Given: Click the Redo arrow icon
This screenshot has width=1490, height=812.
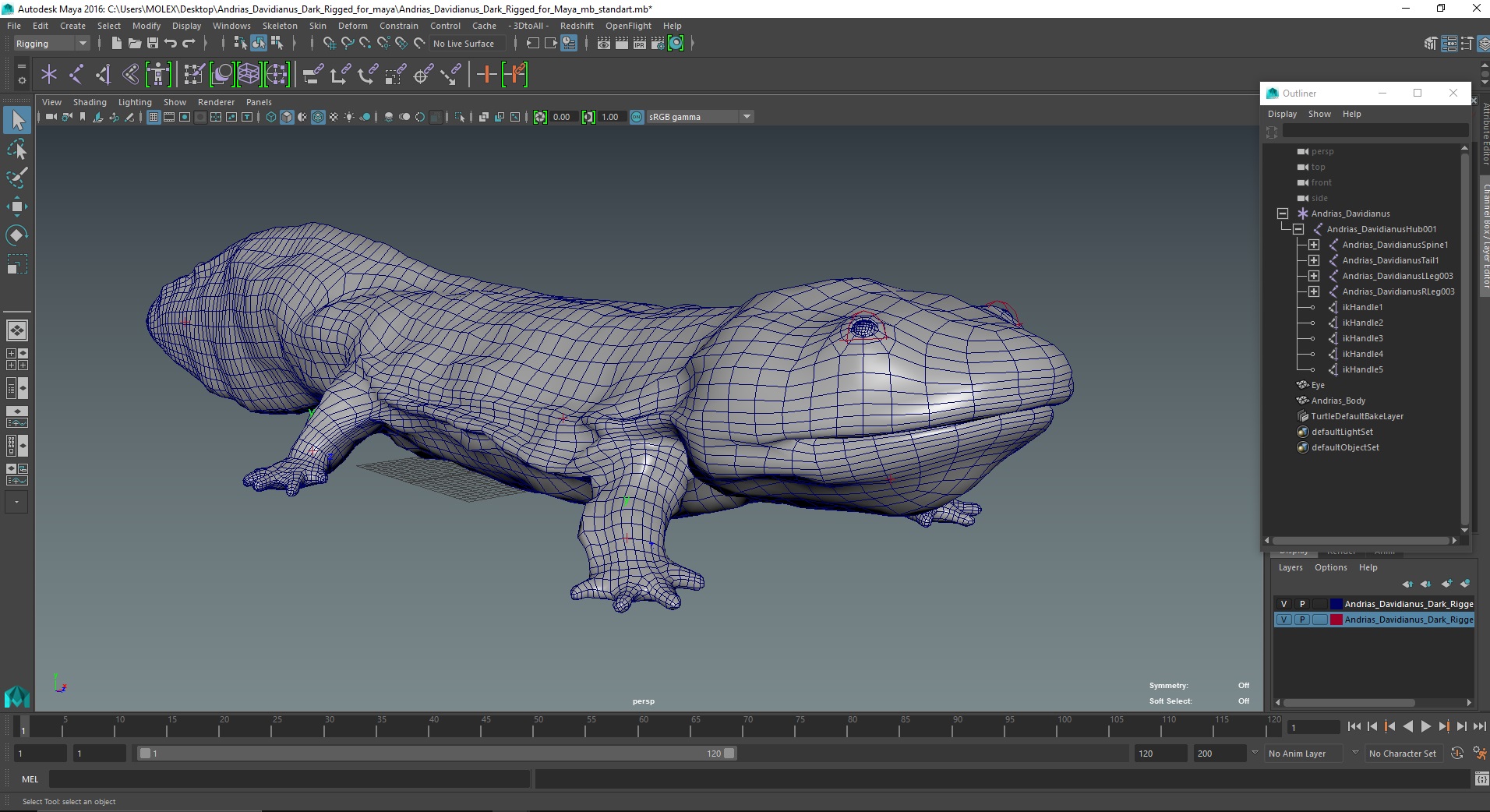Looking at the screenshot, I should click(189, 44).
